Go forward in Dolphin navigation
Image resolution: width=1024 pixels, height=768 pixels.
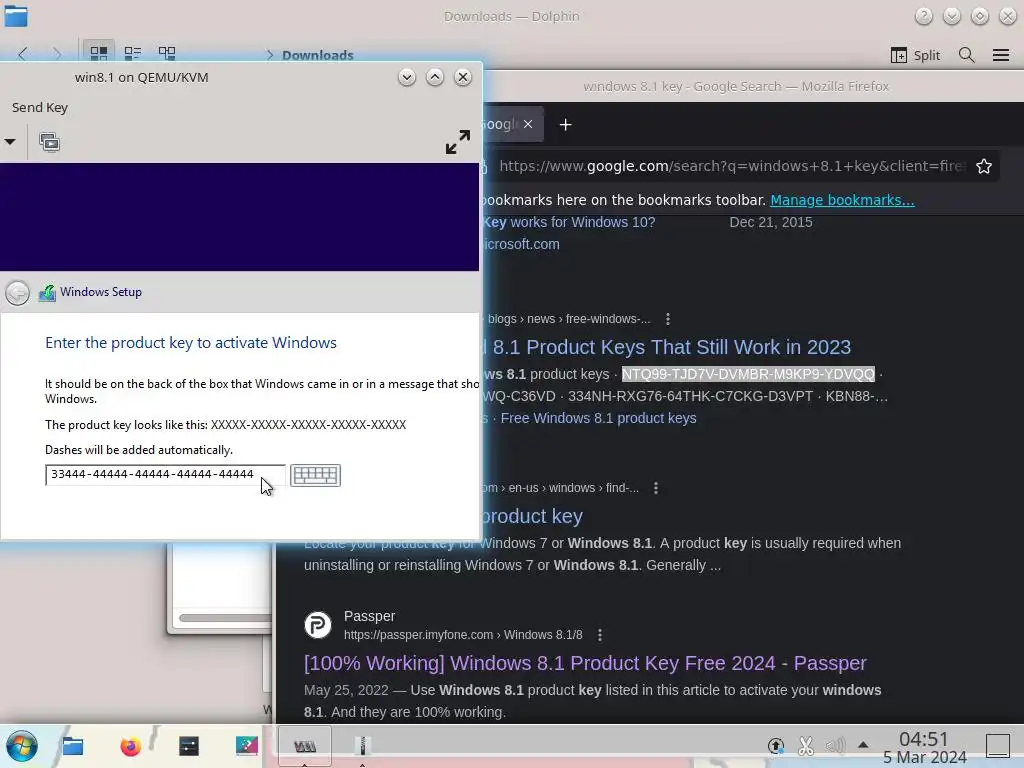point(57,54)
